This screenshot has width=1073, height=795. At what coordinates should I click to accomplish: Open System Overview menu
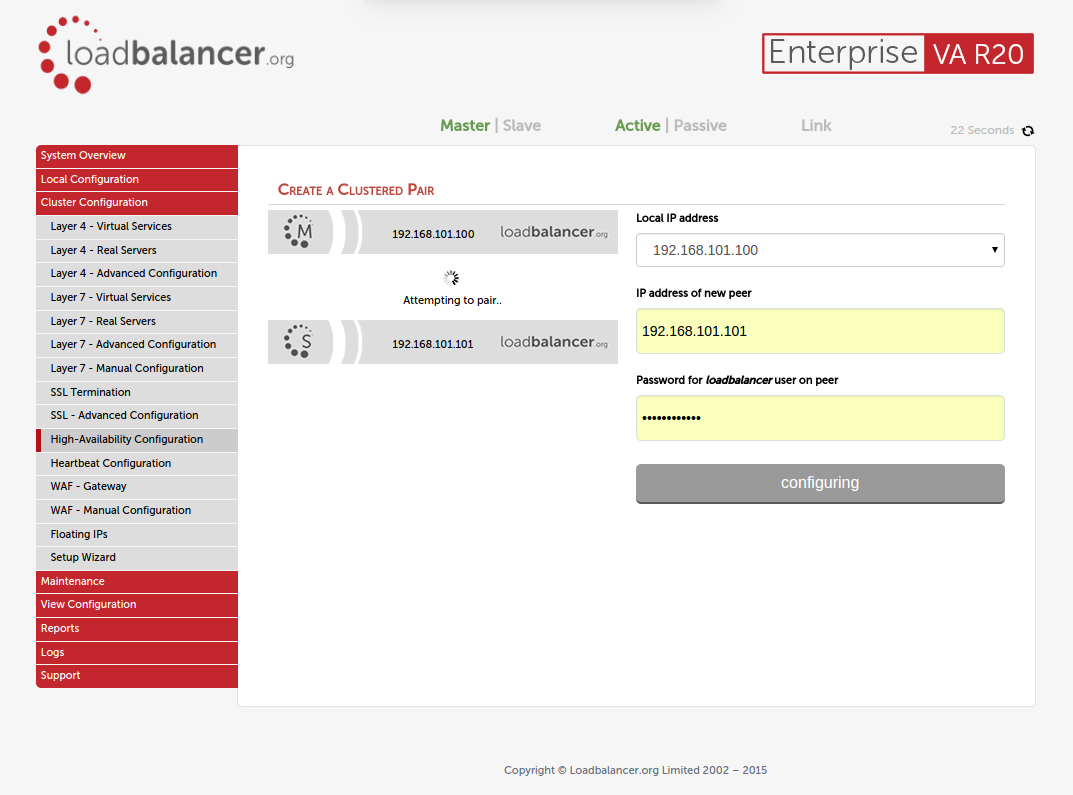tap(137, 156)
